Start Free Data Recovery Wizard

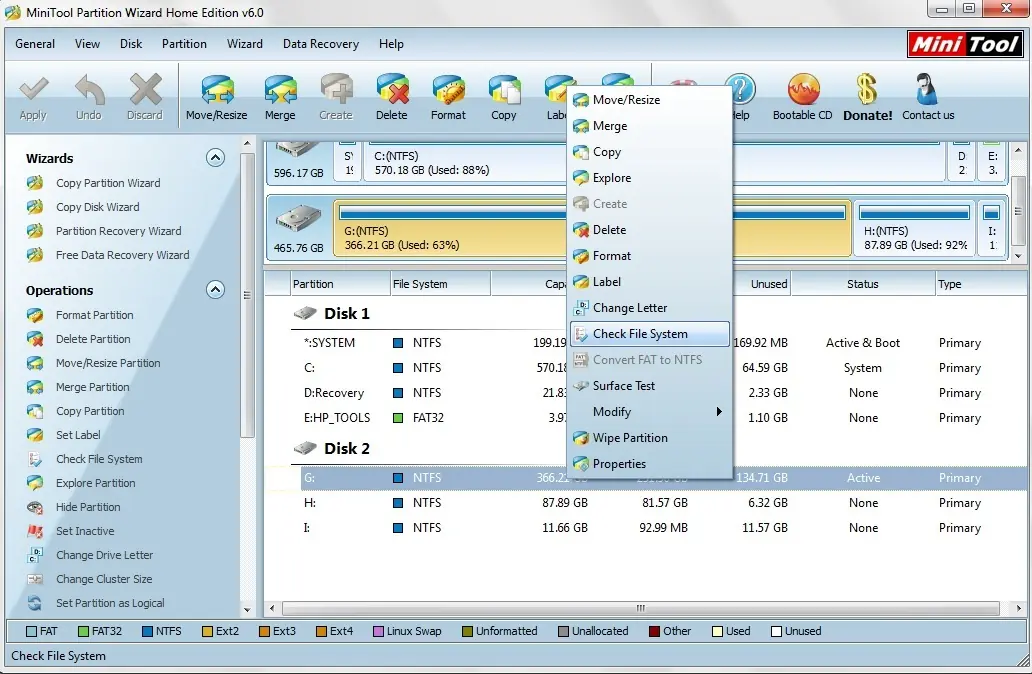[122, 255]
